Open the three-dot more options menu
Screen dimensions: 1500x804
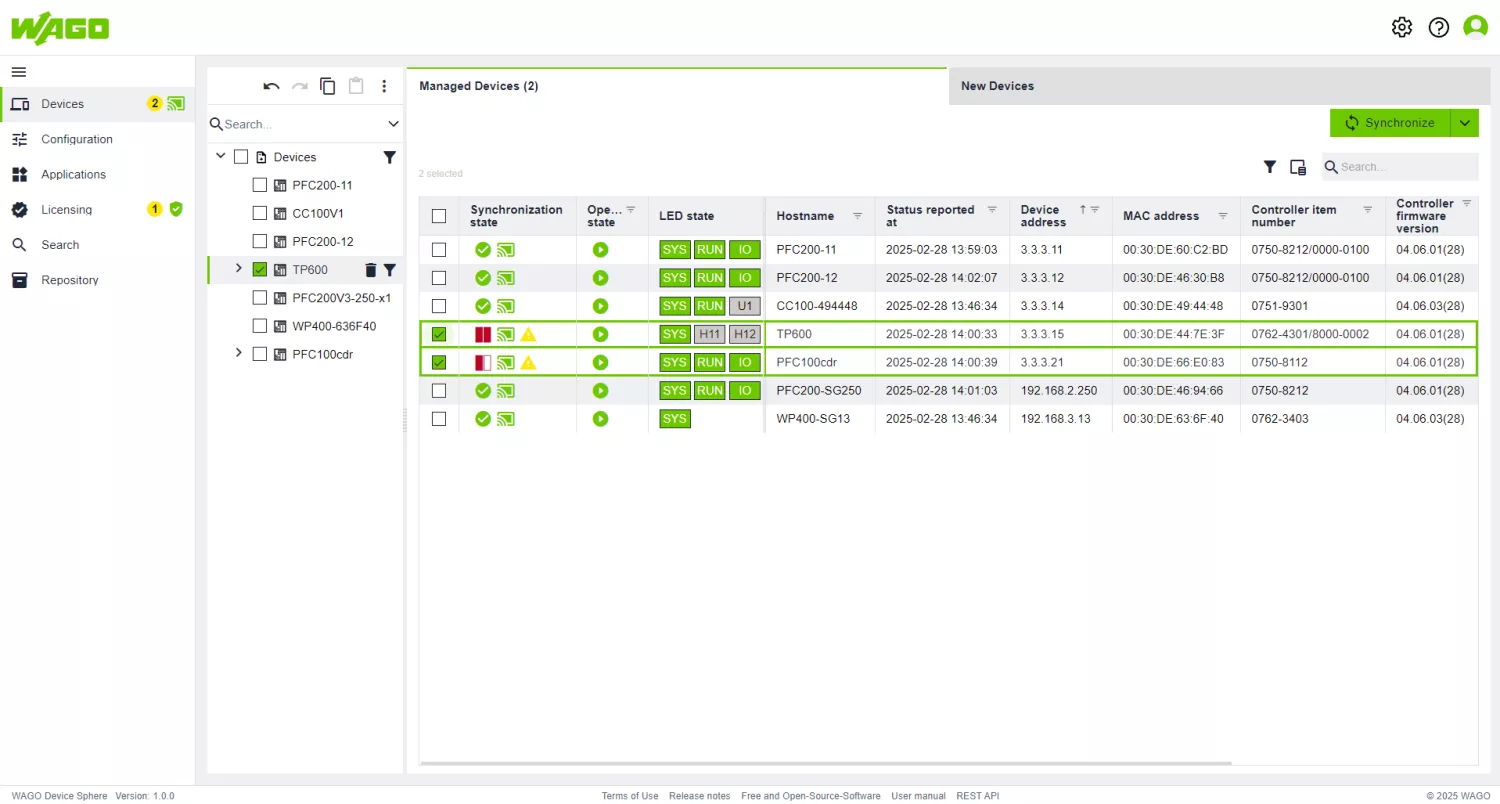point(384,86)
